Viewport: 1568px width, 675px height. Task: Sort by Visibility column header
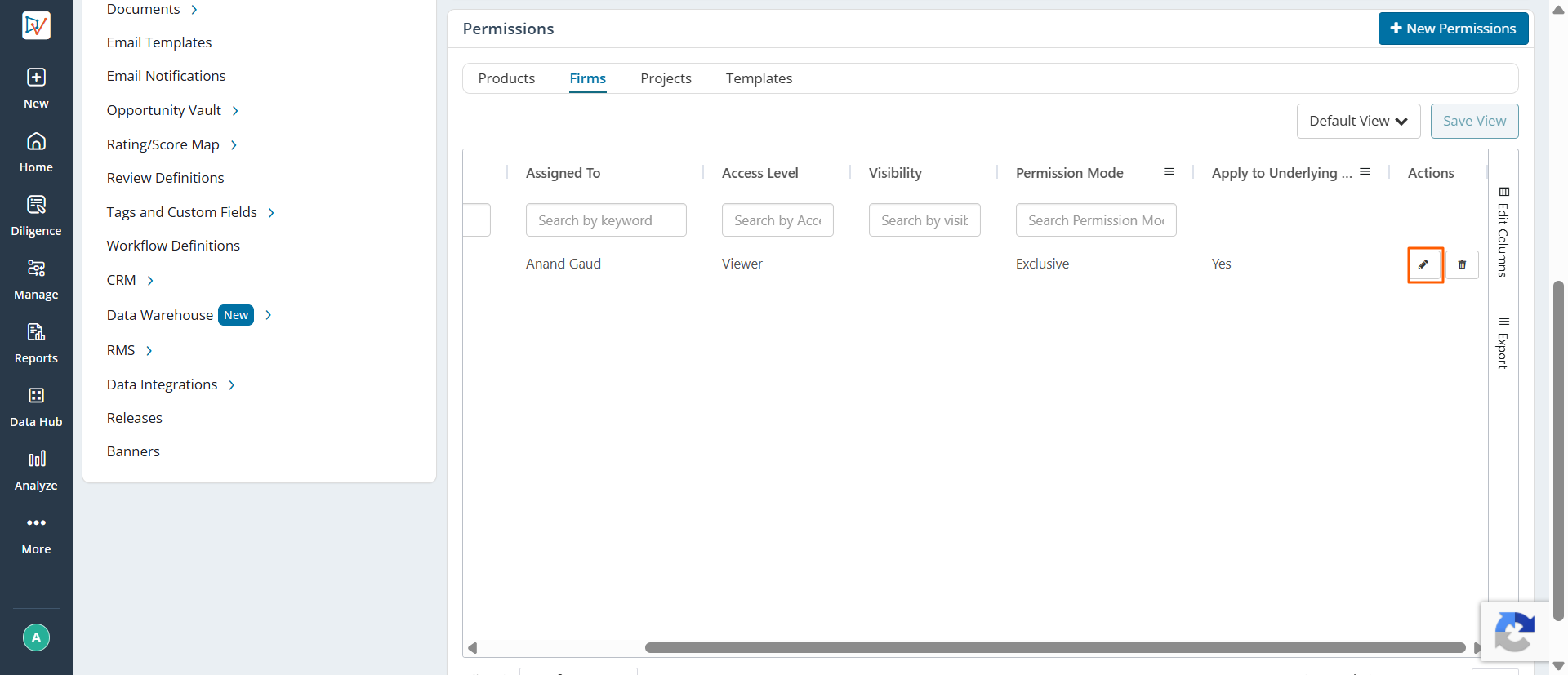895,173
